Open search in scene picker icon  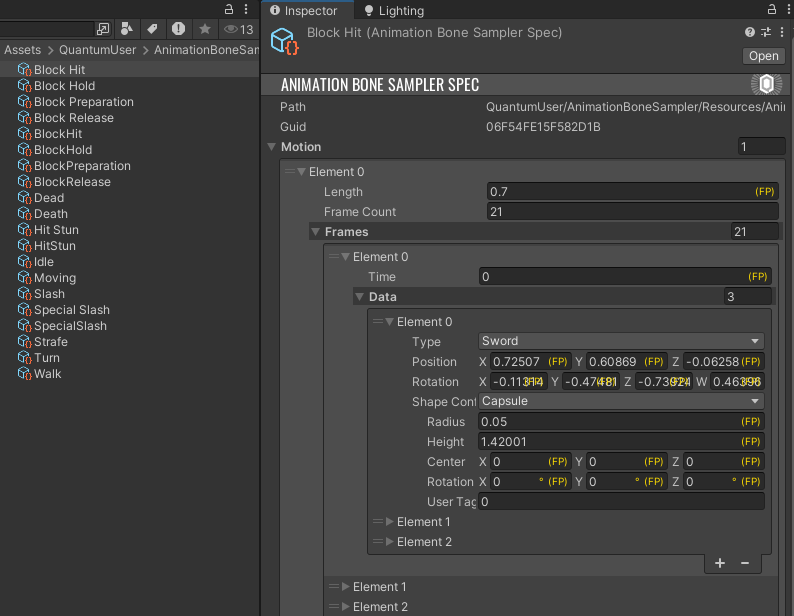pos(103,29)
